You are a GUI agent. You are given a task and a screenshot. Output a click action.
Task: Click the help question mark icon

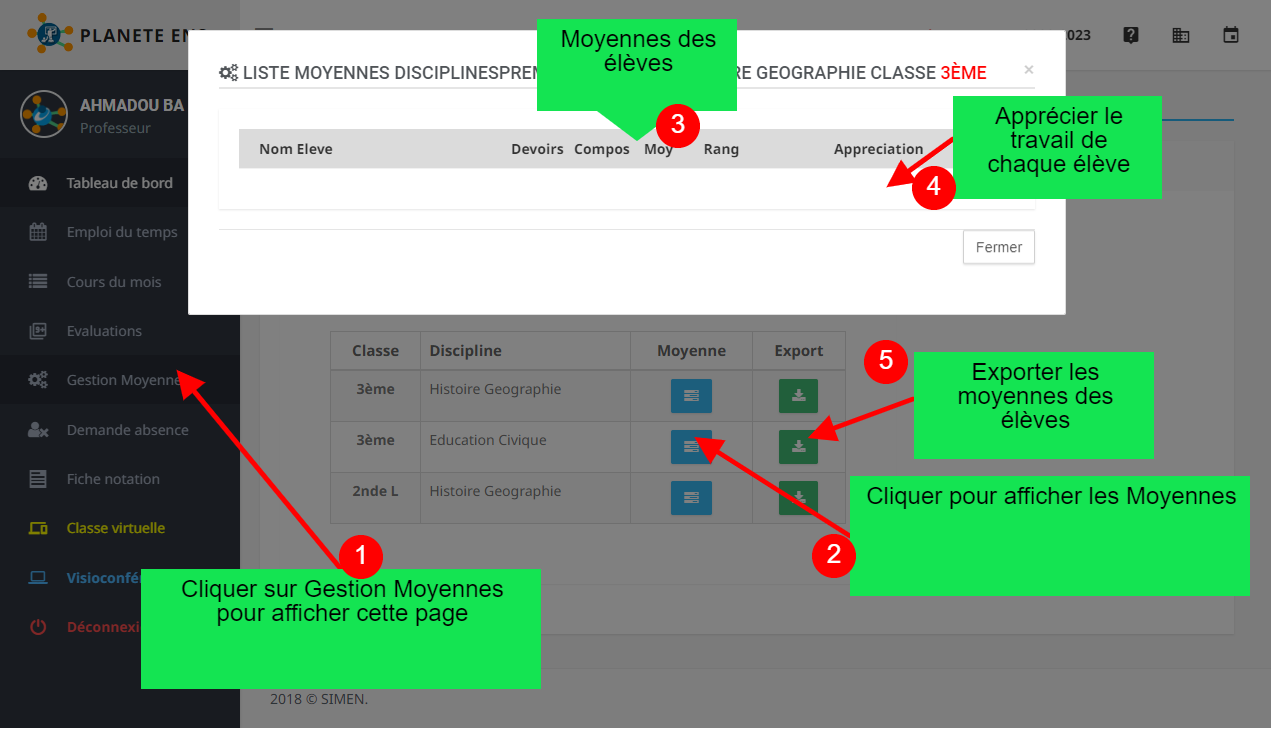click(x=1131, y=35)
